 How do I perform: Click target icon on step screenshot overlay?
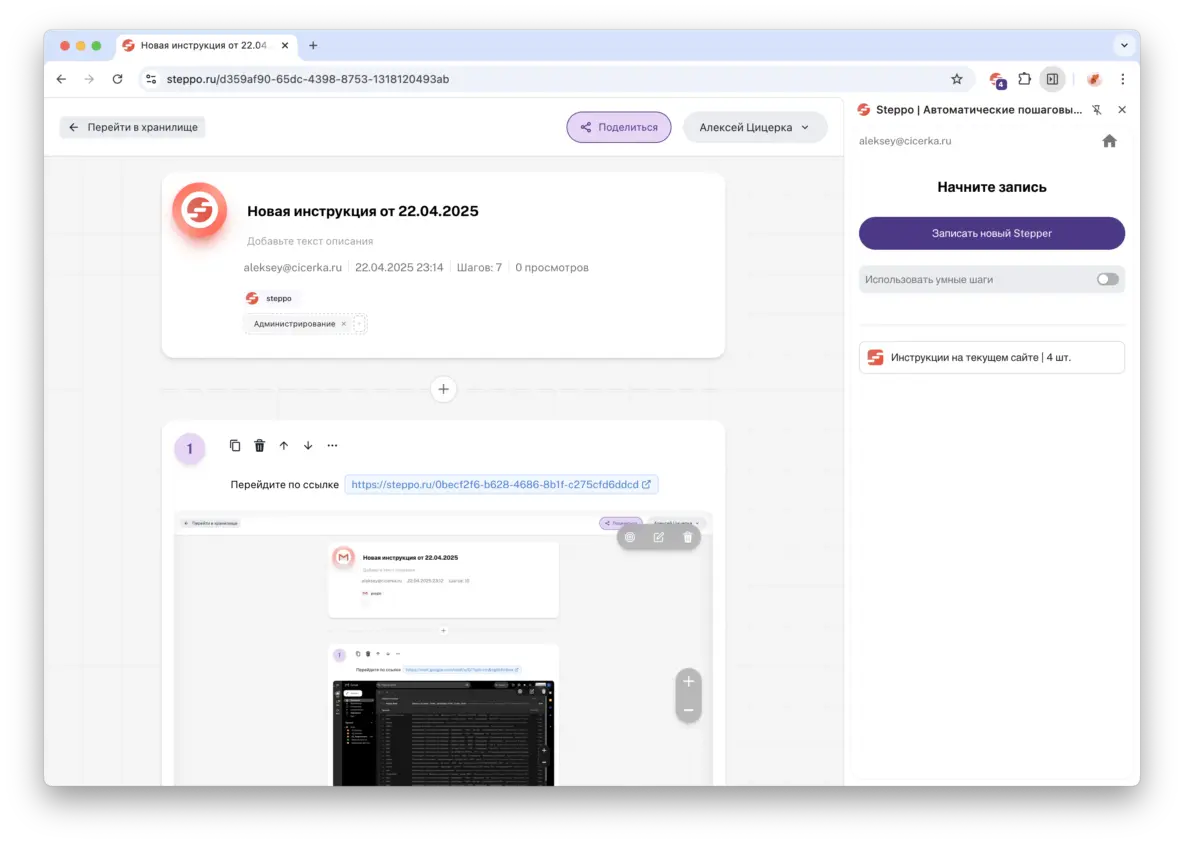(630, 538)
